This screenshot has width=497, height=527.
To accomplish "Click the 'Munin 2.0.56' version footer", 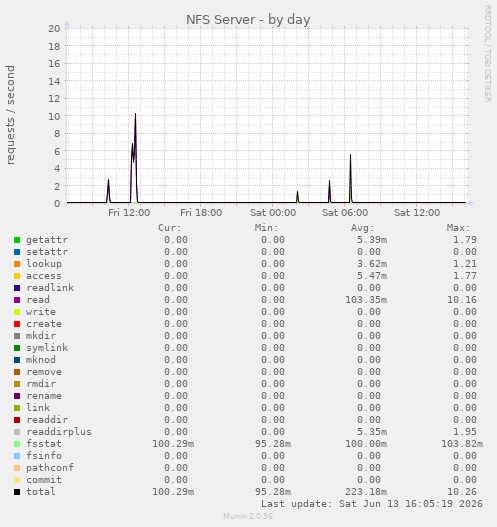I will click(248, 516).
